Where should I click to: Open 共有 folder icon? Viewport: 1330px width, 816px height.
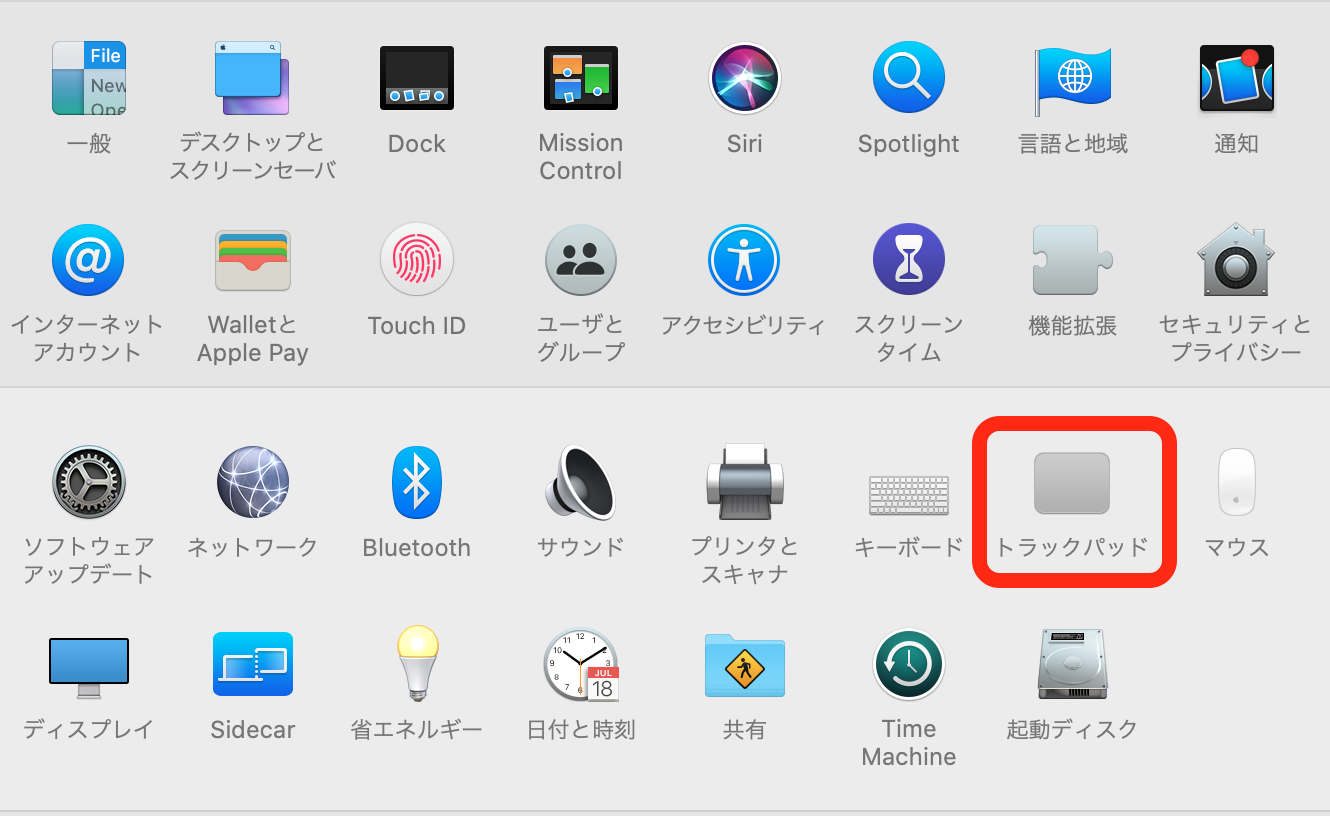[745, 664]
